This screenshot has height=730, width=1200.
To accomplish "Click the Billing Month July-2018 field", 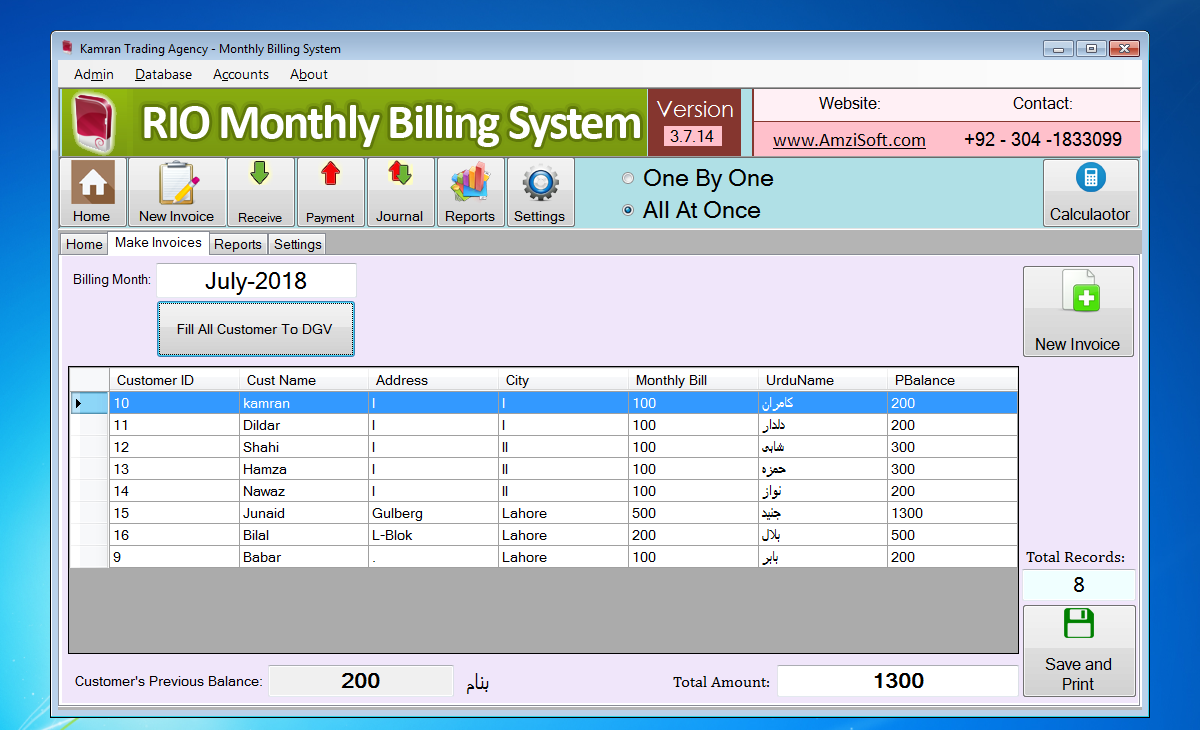I will pyautogui.click(x=256, y=280).
